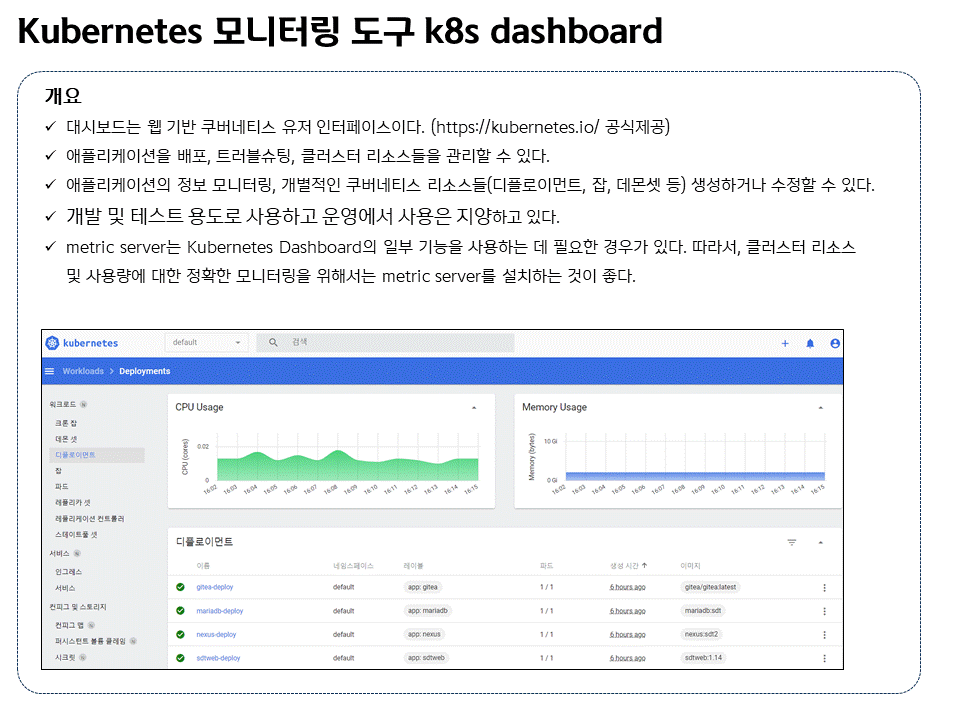Image resolution: width=960 pixels, height=720 pixels.
Task: Click the sort arrow beside 생성 시간
Action: 645,565
